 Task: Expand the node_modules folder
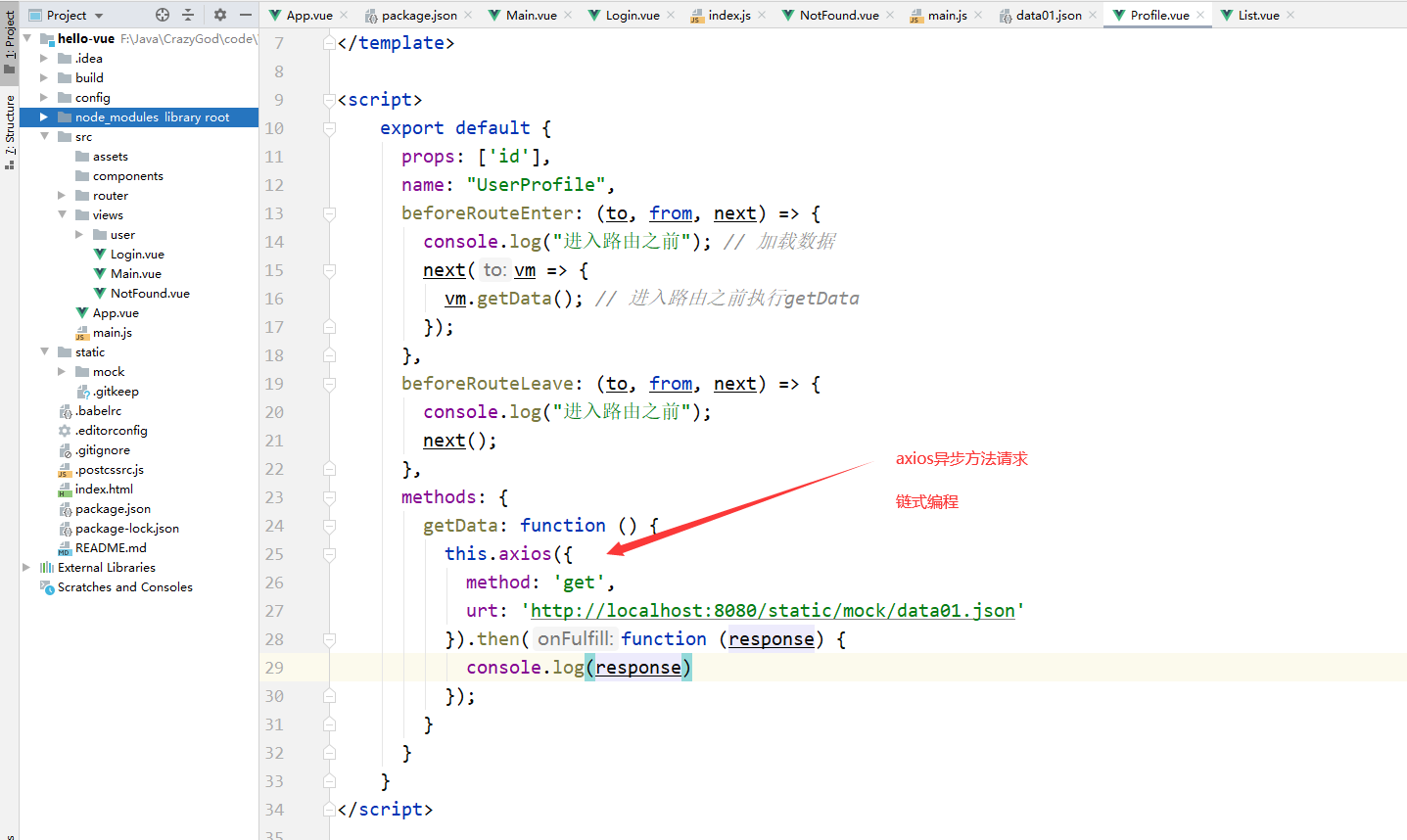[x=44, y=117]
